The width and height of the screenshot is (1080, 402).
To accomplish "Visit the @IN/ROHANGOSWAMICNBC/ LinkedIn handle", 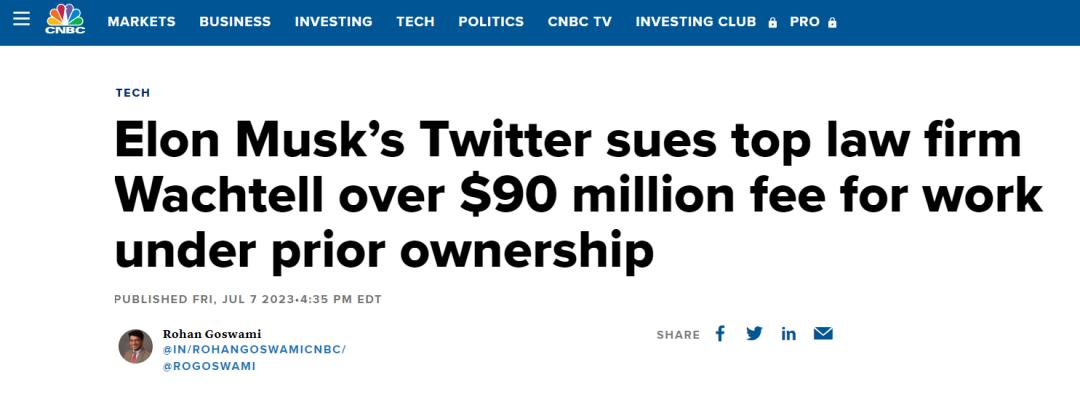I will click(254, 349).
